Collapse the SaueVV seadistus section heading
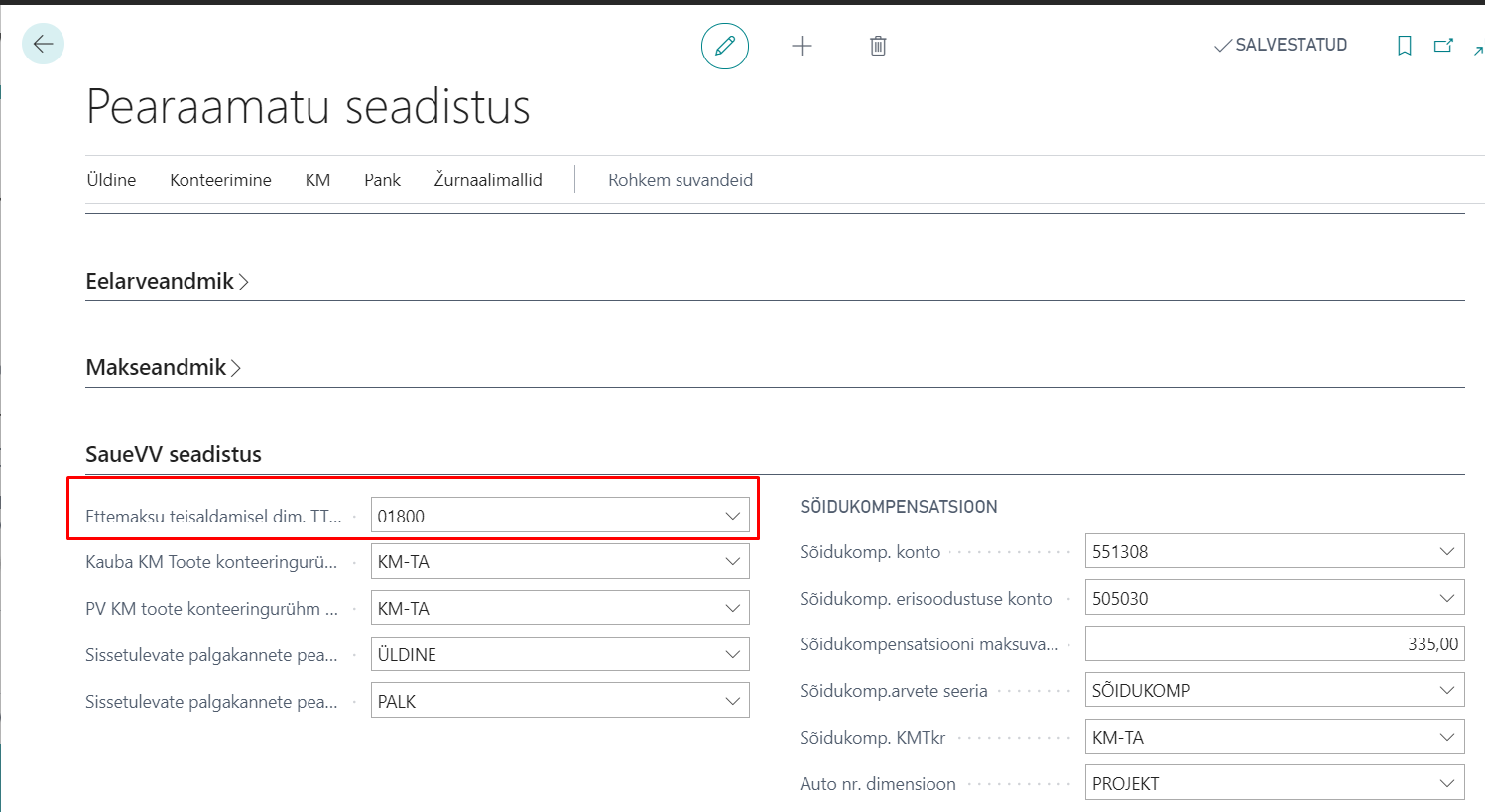Screen dimensions: 1485x812 coord(174,454)
